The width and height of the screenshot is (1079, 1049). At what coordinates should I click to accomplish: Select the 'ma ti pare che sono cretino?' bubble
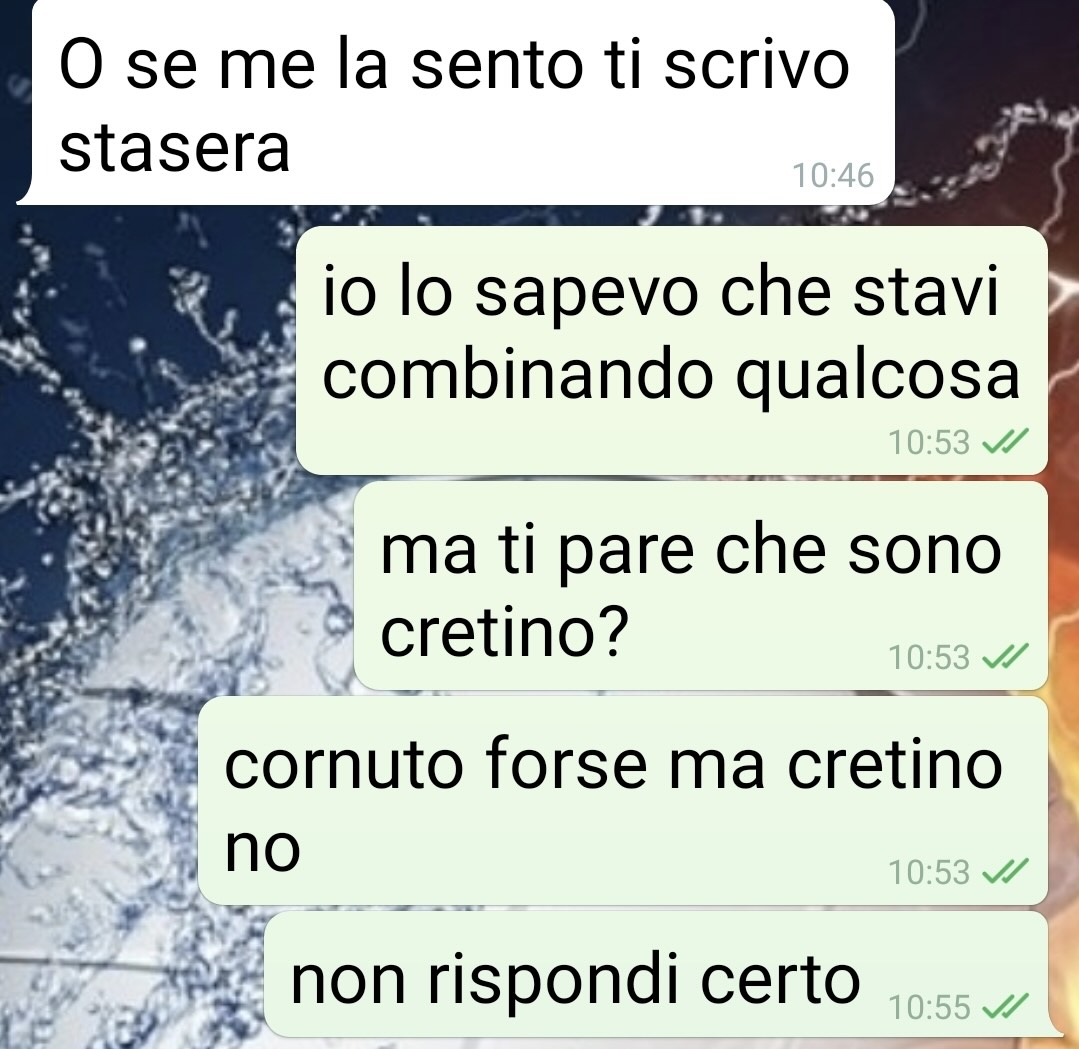pyautogui.click(x=701, y=586)
